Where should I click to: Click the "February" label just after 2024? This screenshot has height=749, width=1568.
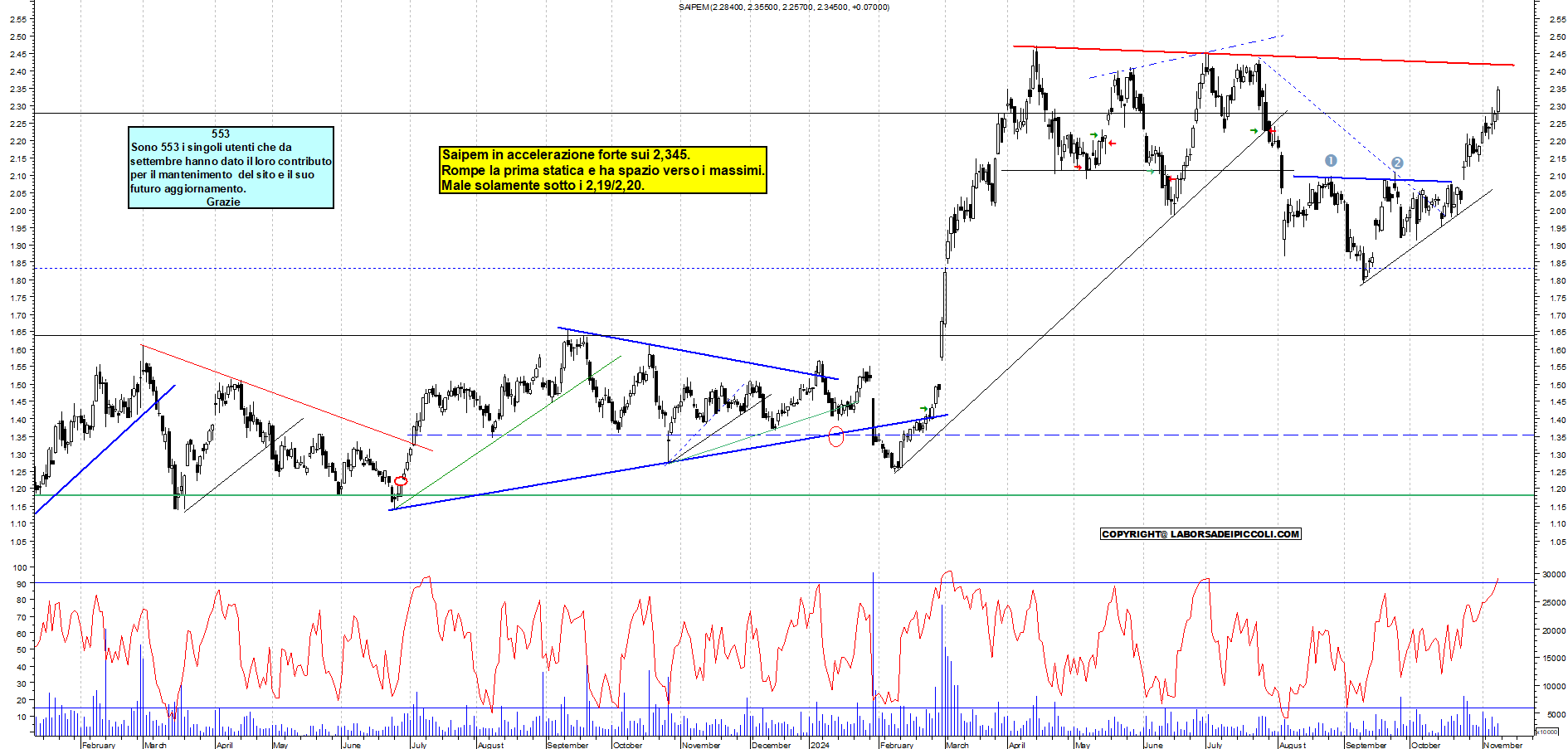(897, 745)
